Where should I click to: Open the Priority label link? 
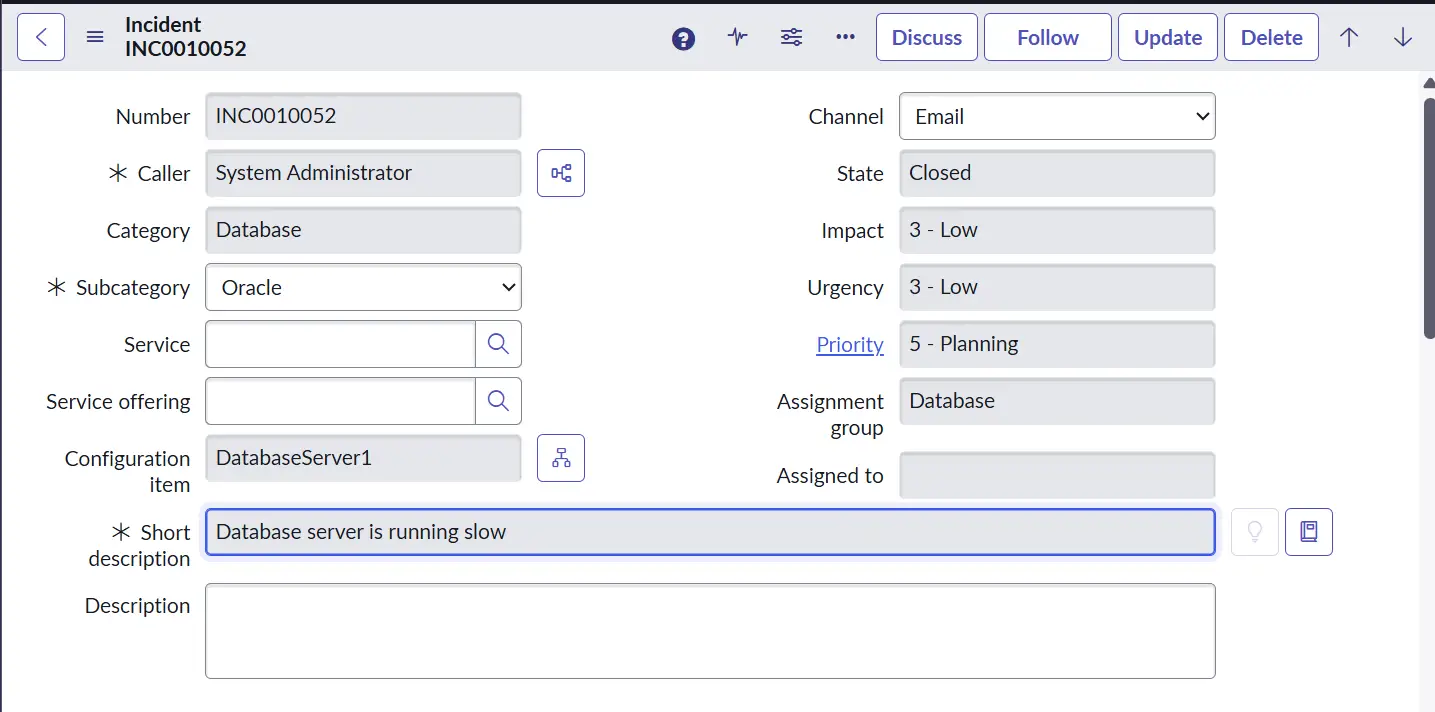click(849, 344)
